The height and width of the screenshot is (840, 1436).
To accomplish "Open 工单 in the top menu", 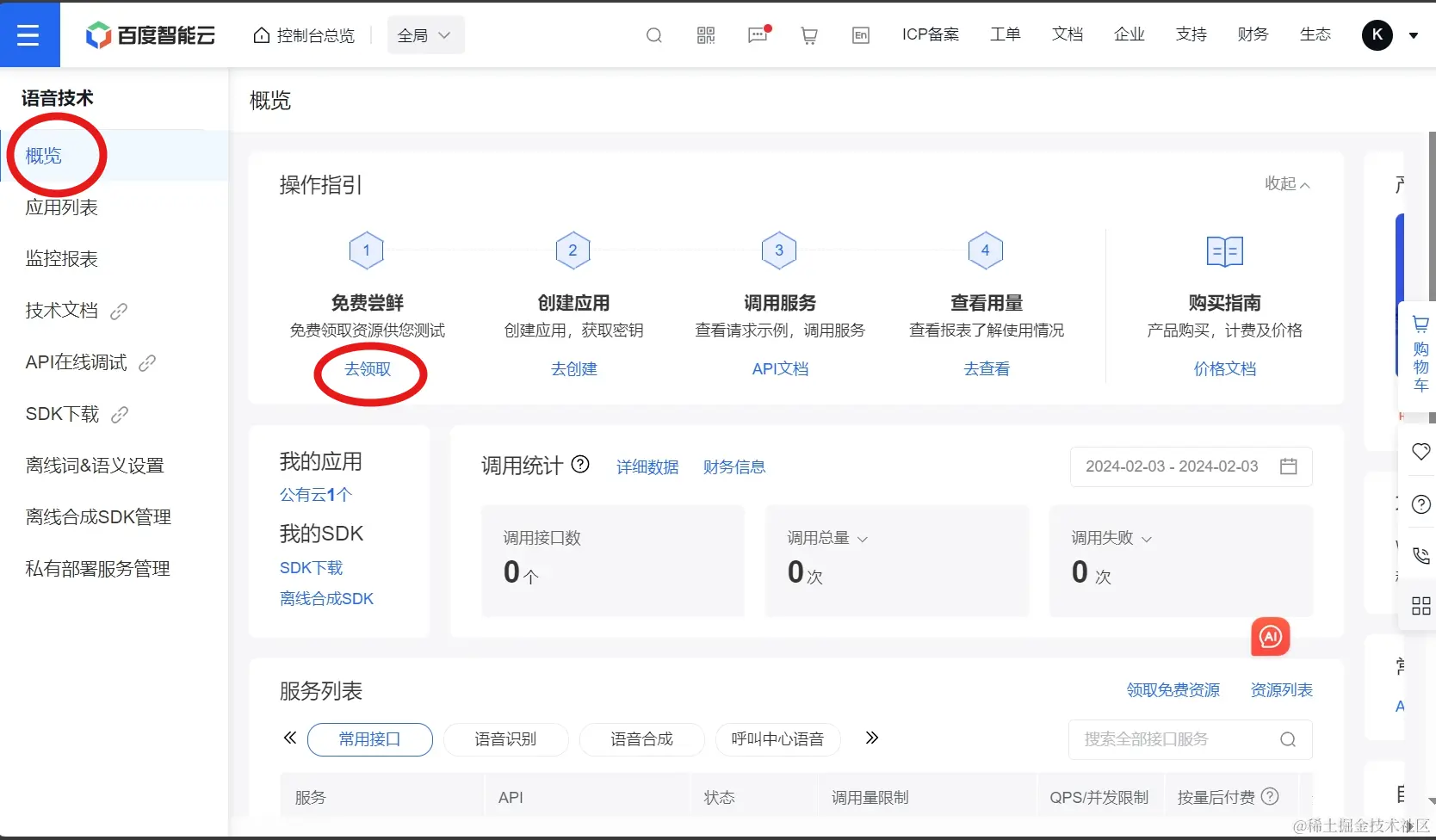I will tap(1006, 34).
